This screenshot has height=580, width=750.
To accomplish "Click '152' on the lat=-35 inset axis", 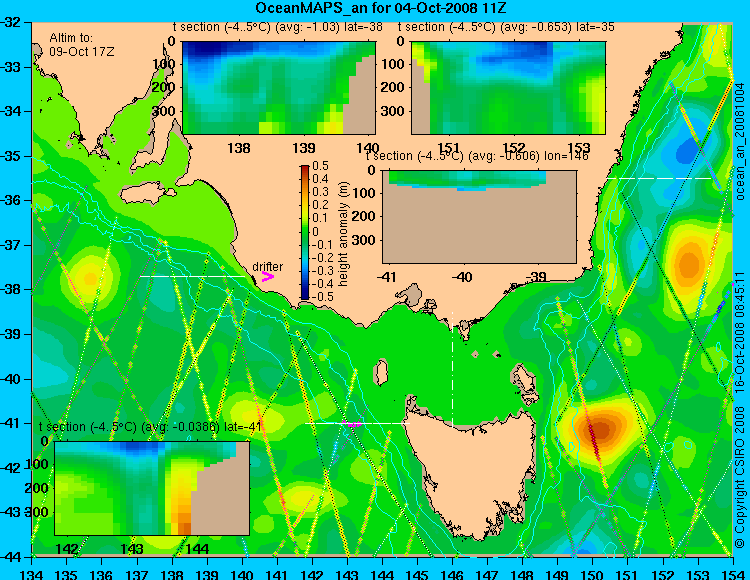I will click(x=514, y=148).
